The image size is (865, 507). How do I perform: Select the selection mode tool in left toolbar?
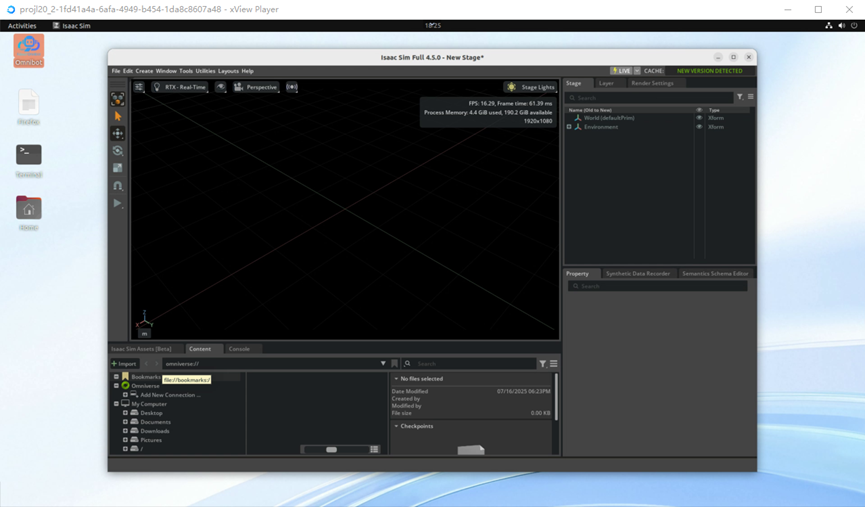(x=118, y=99)
